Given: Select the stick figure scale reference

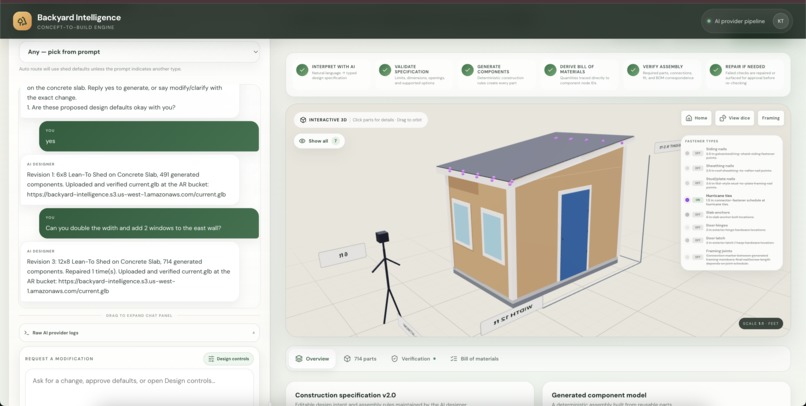Looking at the screenshot, I should (x=387, y=278).
